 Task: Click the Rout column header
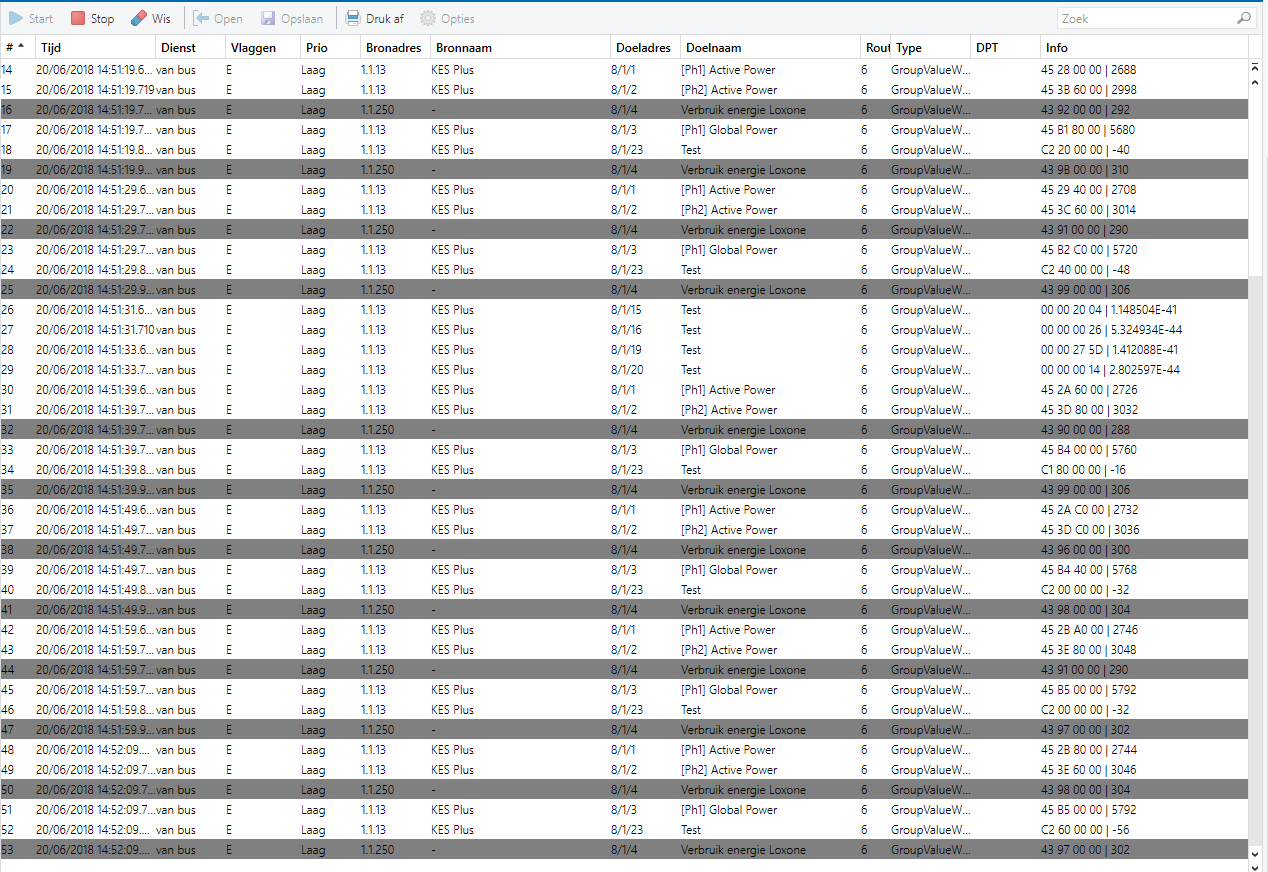point(875,47)
